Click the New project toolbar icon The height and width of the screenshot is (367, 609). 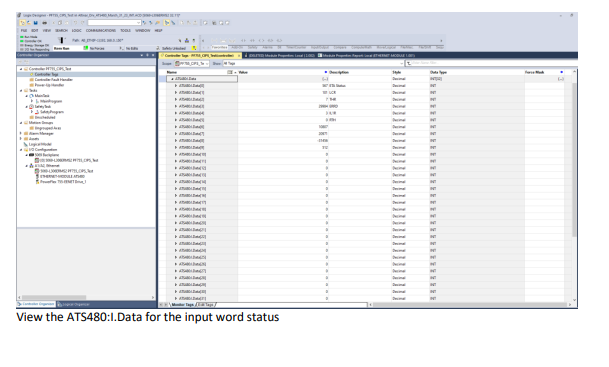(22, 23)
